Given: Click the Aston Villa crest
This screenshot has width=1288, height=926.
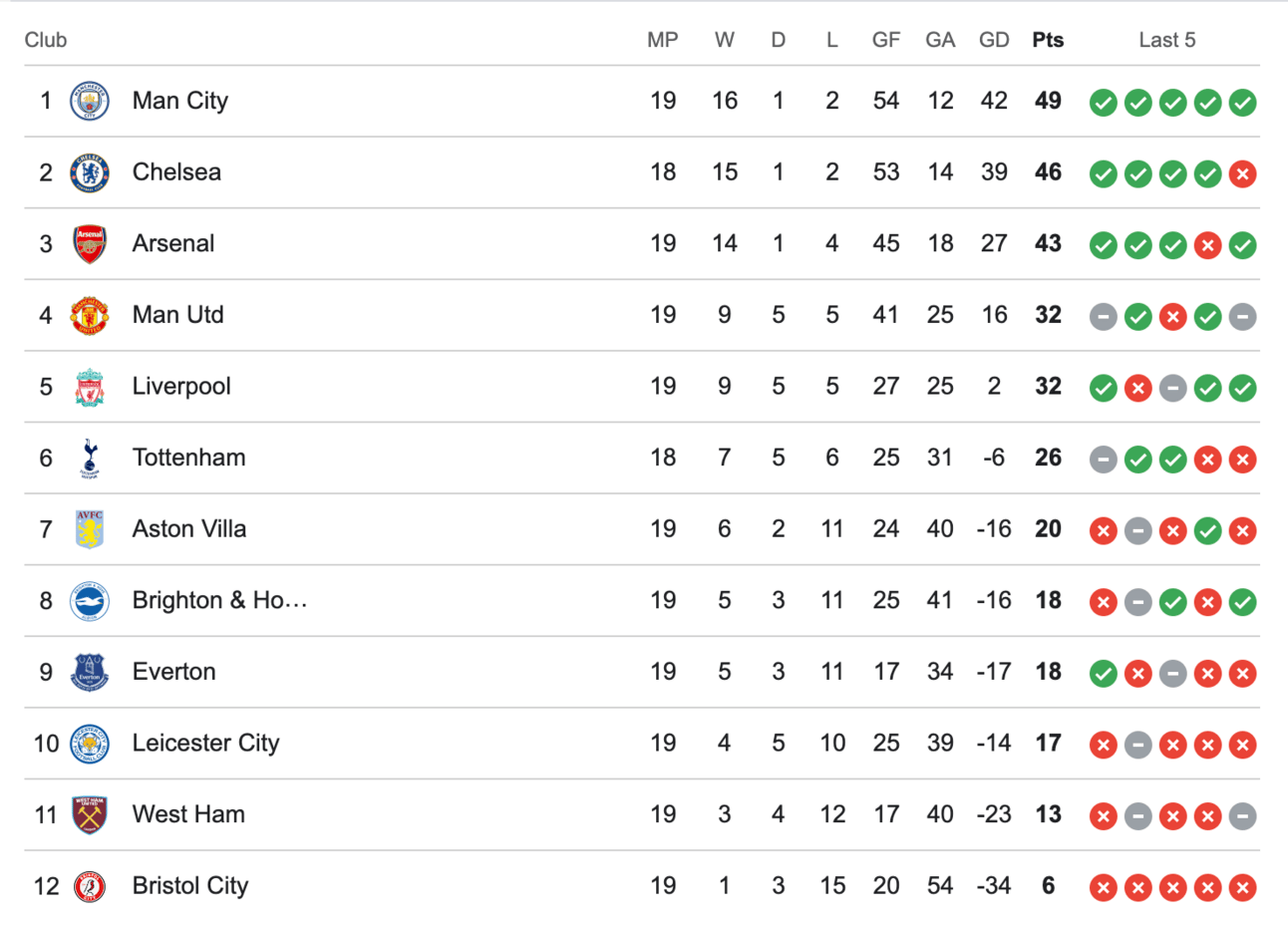Looking at the screenshot, I should coord(90,530).
